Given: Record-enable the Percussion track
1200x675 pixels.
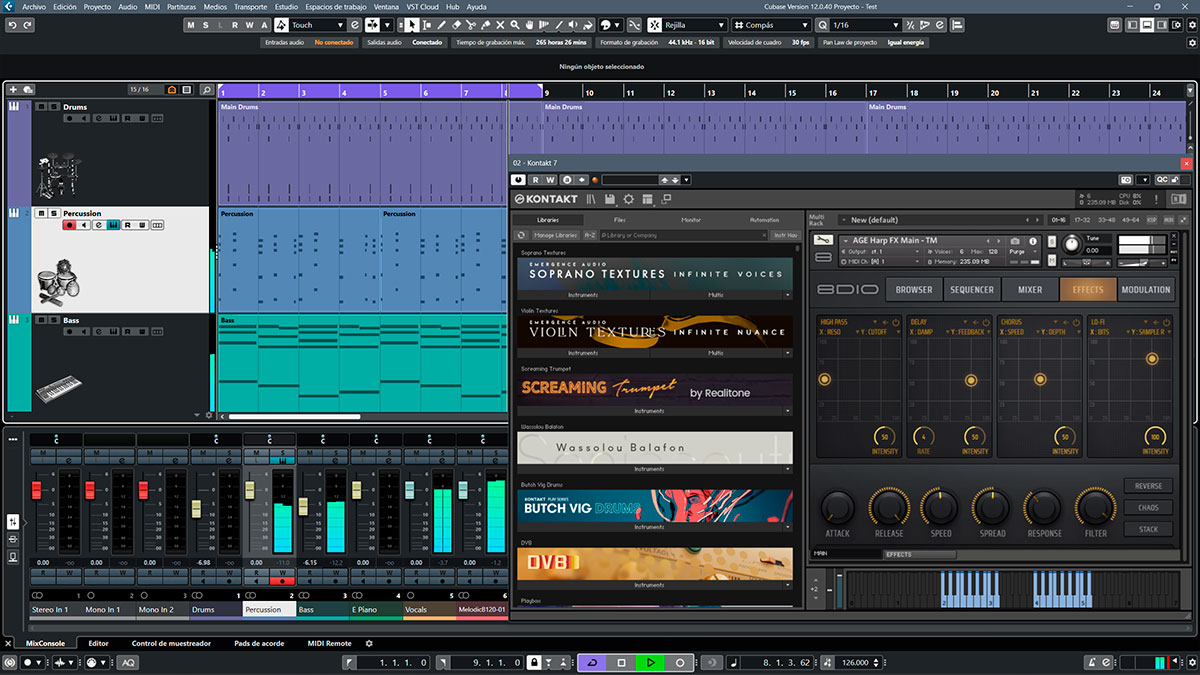Looking at the screenshot, I should pyautogui.click(x=69, y=225).
